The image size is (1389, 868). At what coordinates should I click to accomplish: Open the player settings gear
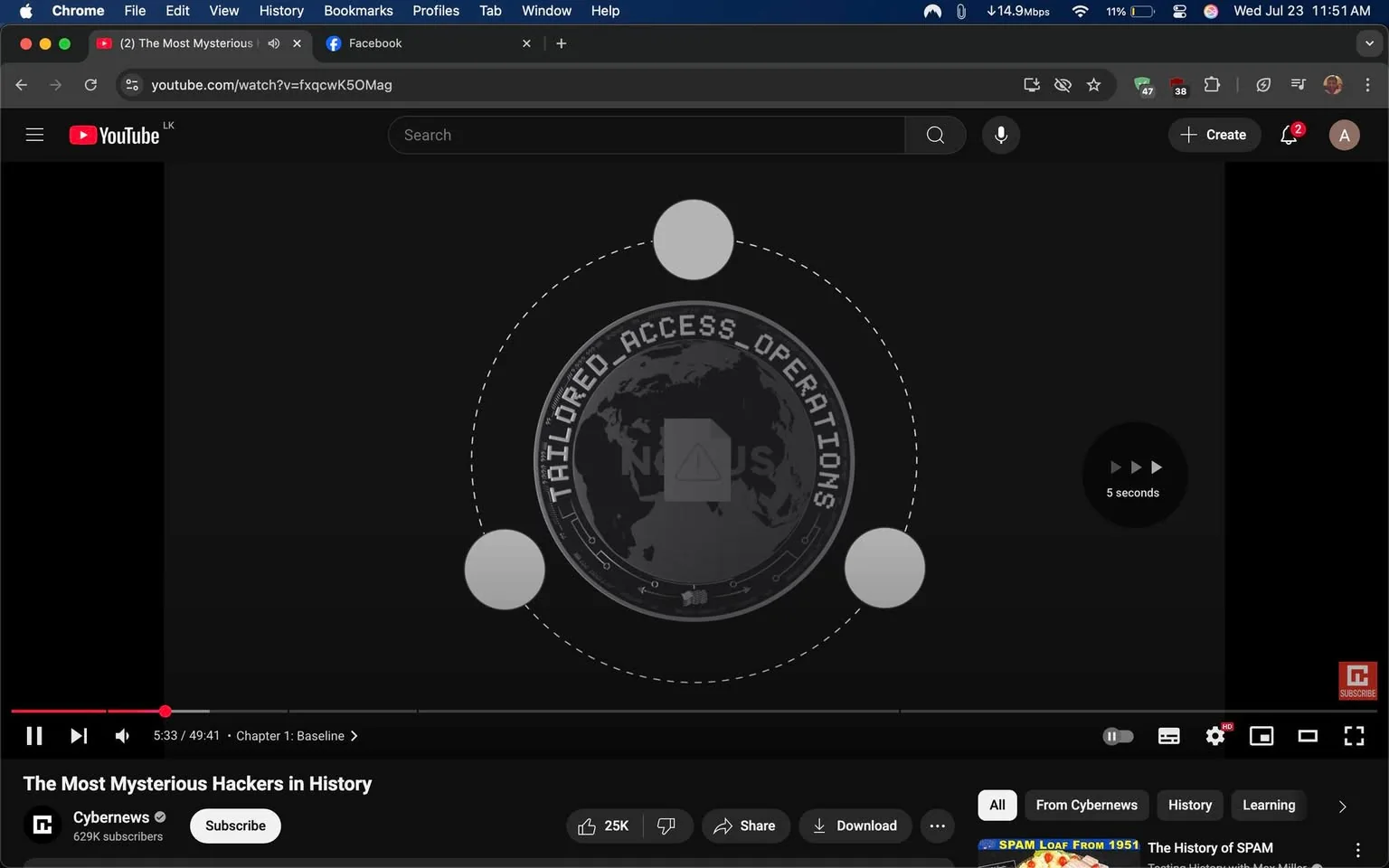[x=1216, y=736]
